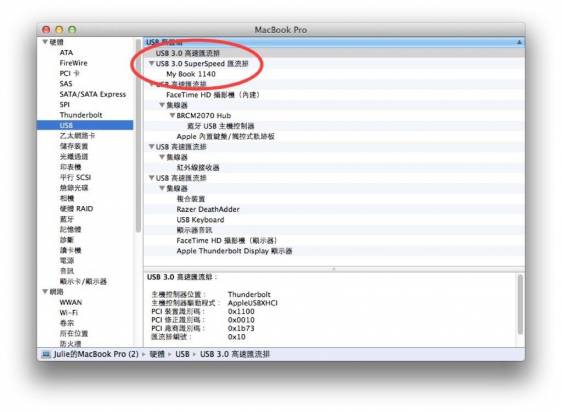Click the sort arrow in column header
Image resolution: width=562 pixels, height=412 pixels.
click(519, 42)
